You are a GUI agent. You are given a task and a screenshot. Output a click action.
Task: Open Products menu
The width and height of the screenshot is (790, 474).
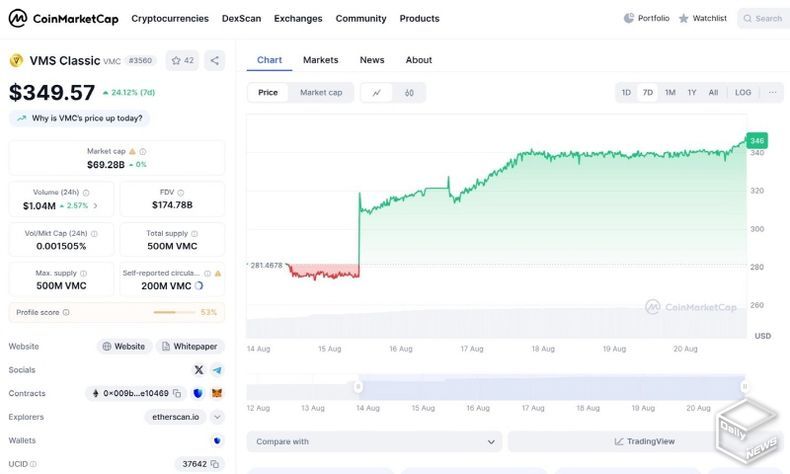[x=420, y=19]
